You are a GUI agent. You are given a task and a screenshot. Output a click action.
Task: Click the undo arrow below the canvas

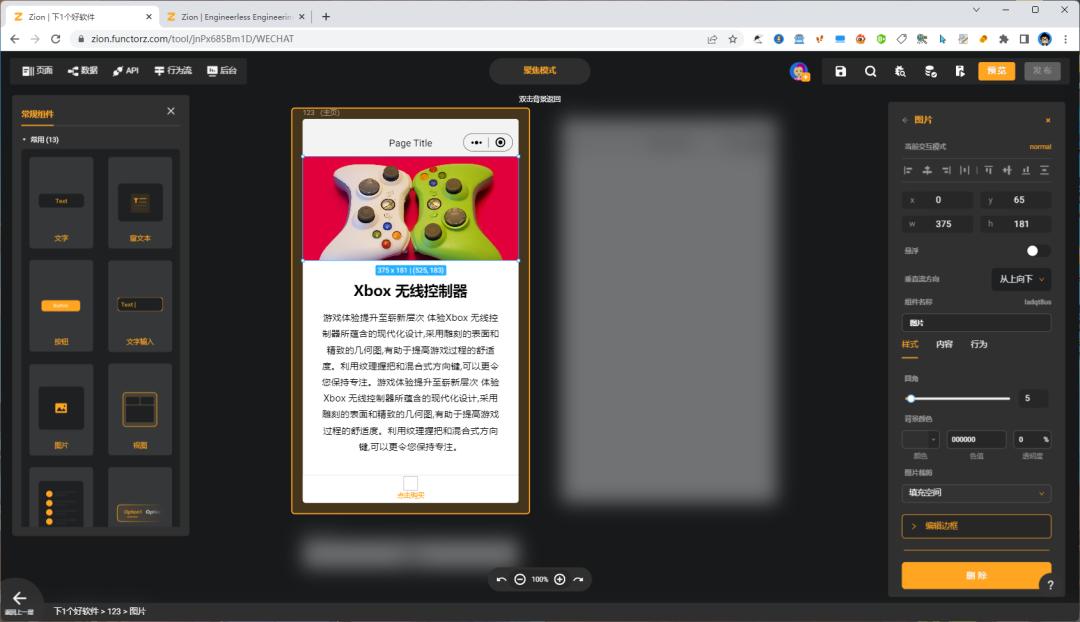(500, 579)
